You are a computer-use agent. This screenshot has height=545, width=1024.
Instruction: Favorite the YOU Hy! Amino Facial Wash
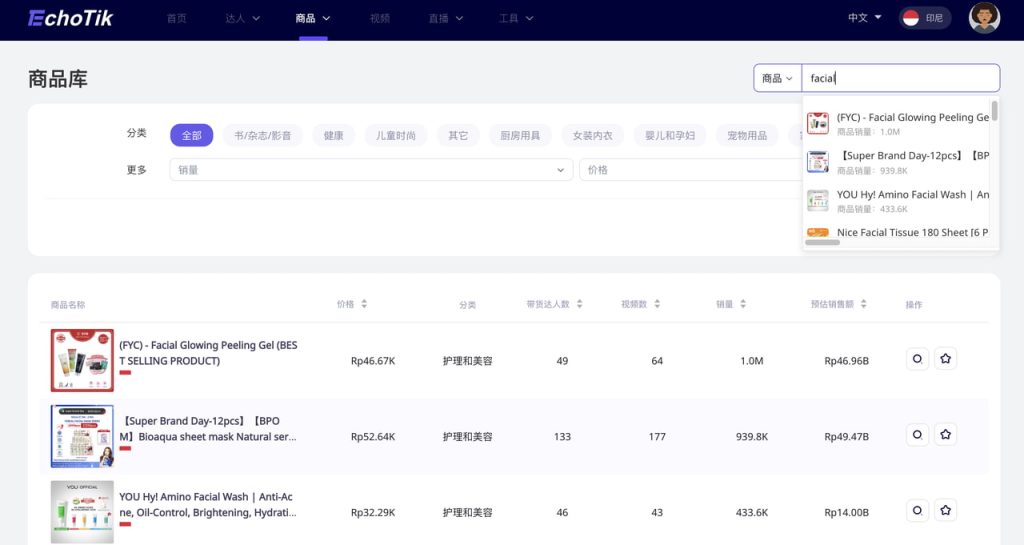click(x=945, y=510)
